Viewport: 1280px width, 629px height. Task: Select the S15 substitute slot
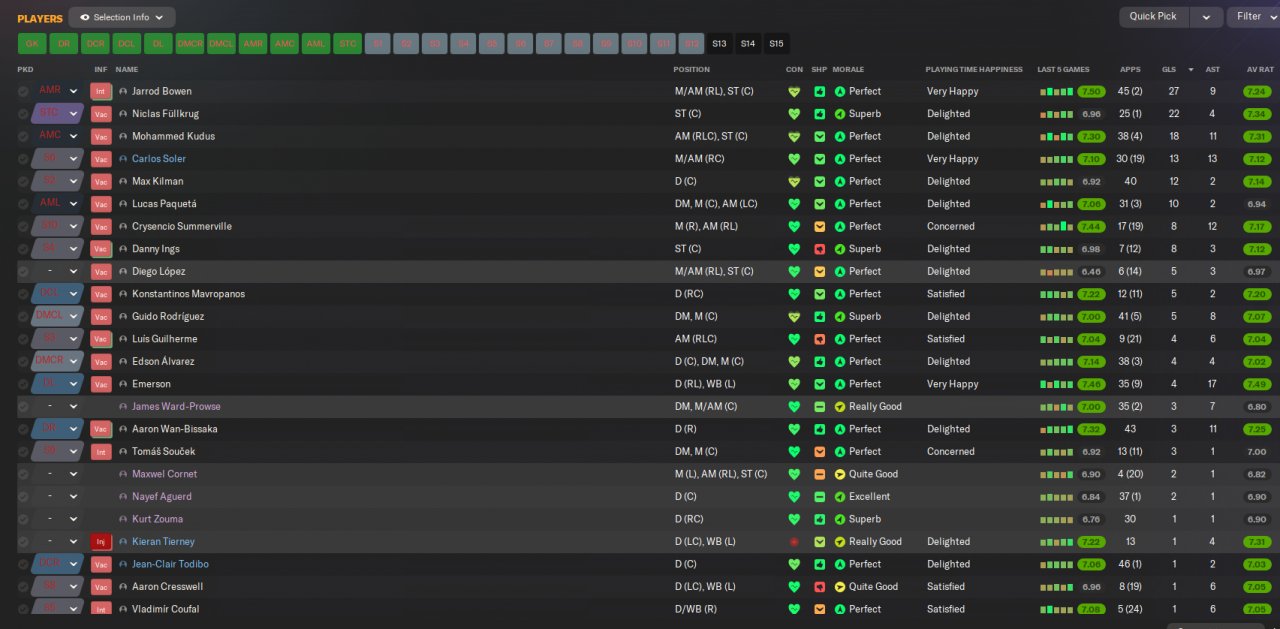pos(776,44)
